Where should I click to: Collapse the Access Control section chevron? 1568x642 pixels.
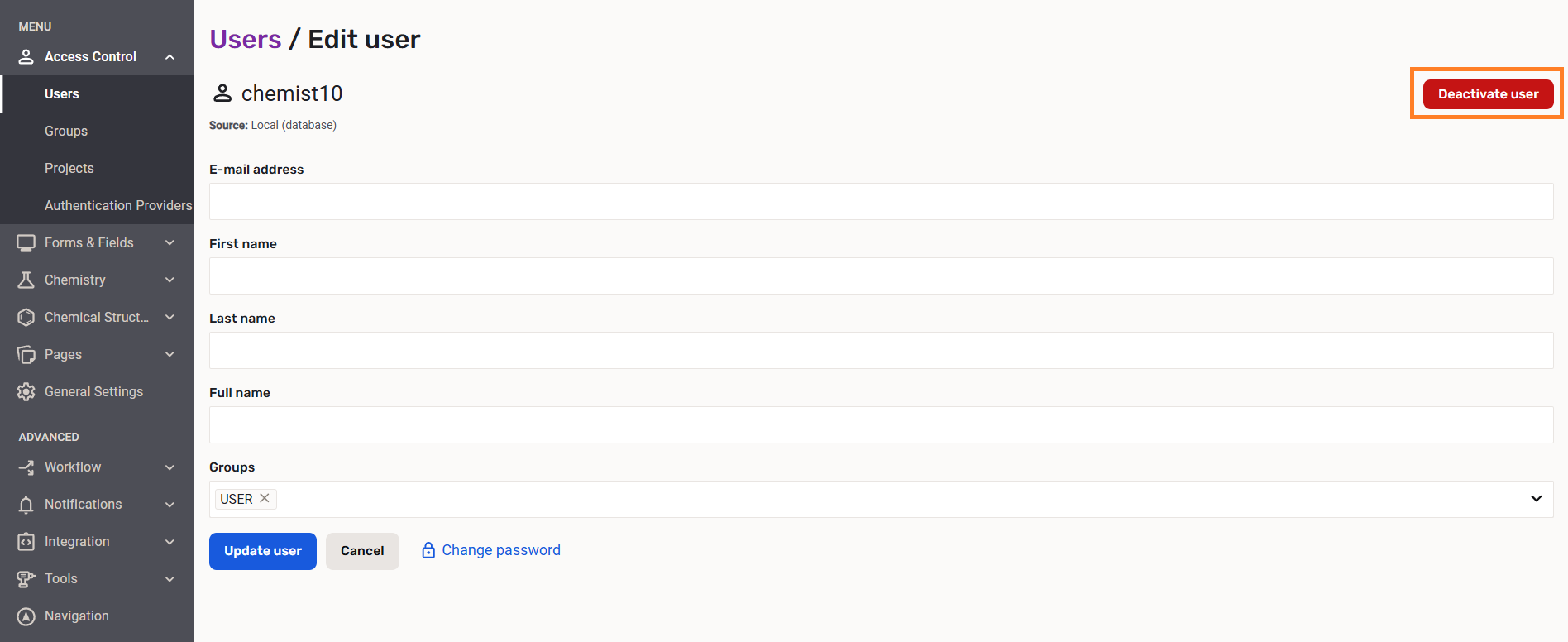[x=170, y=56]
